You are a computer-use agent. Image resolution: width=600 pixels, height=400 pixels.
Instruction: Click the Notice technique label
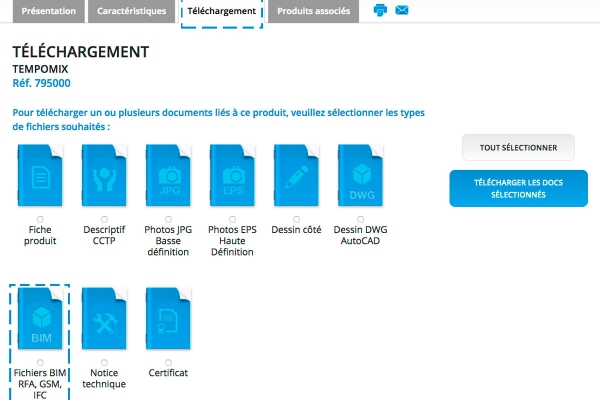point(104,378)
